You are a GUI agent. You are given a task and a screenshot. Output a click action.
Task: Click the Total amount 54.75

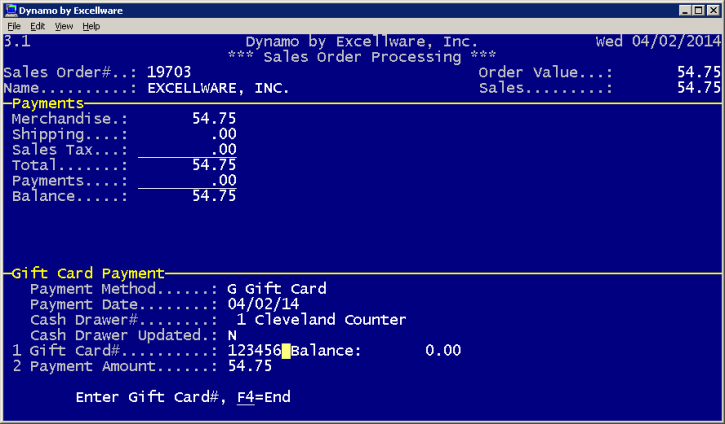pos(214,165)
